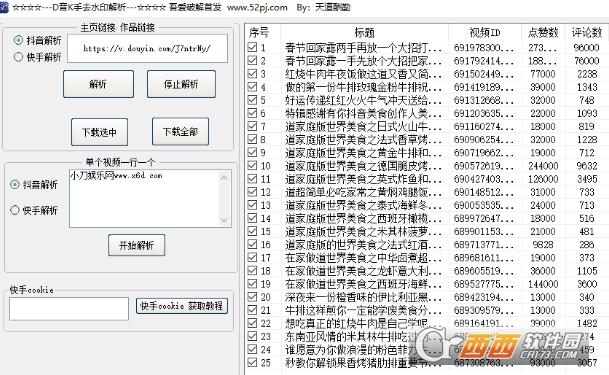Sort by the 评论数 column header
This screenshot has height=375, width=609.
(x=586, y=32)
